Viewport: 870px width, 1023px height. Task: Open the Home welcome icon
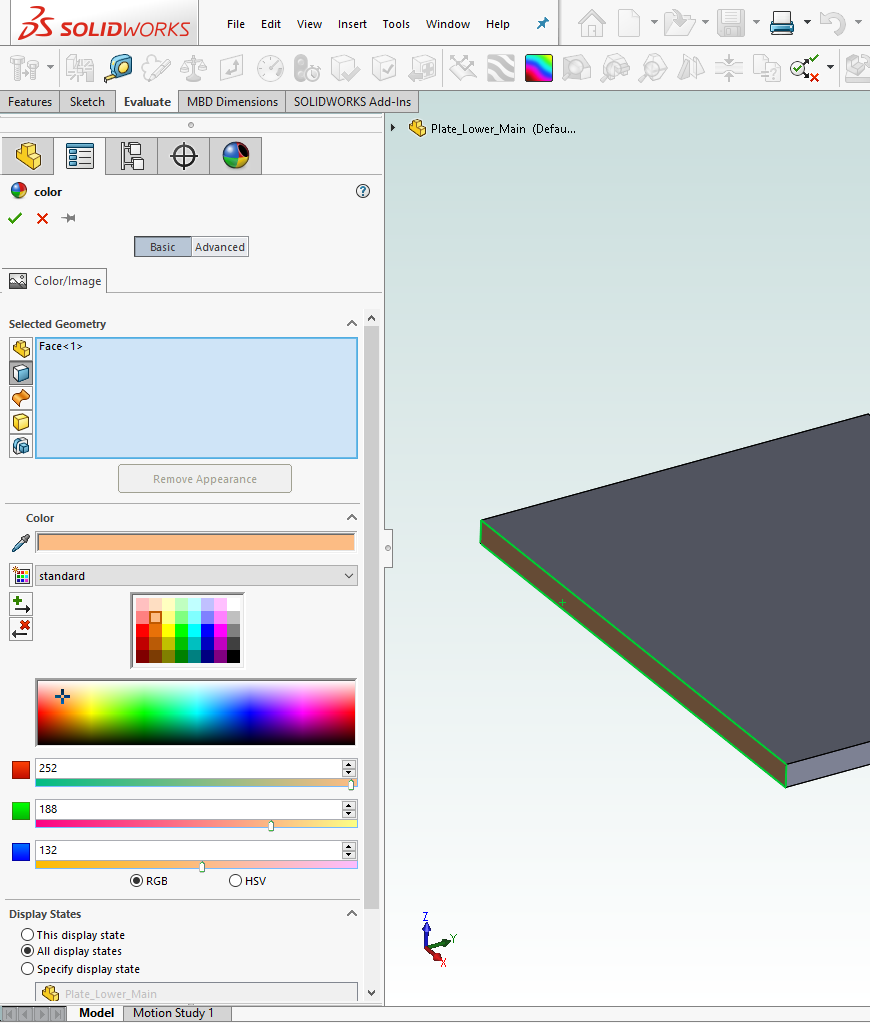[592, 23]
